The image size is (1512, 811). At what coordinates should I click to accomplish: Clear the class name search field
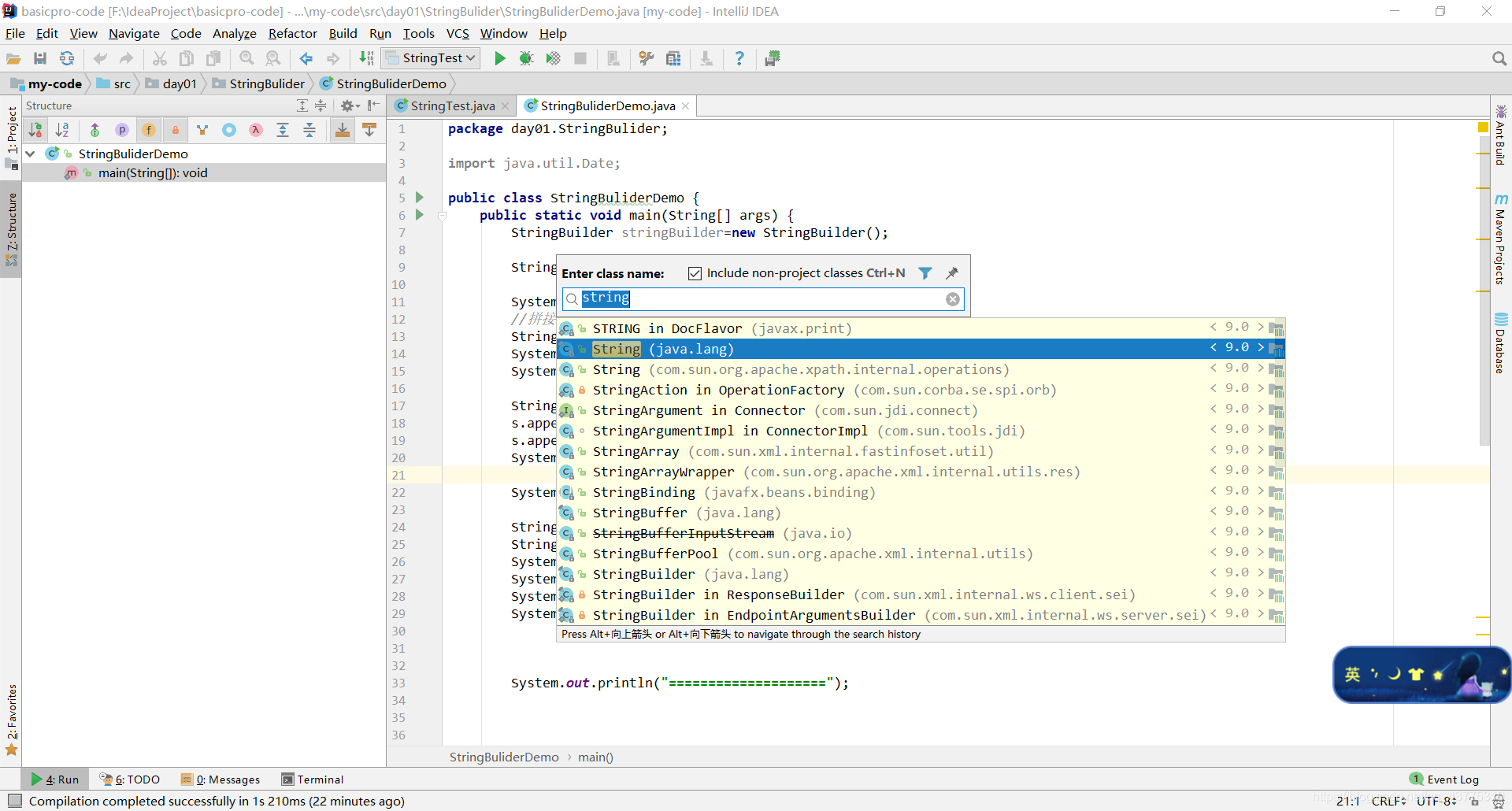click(953, 299)
